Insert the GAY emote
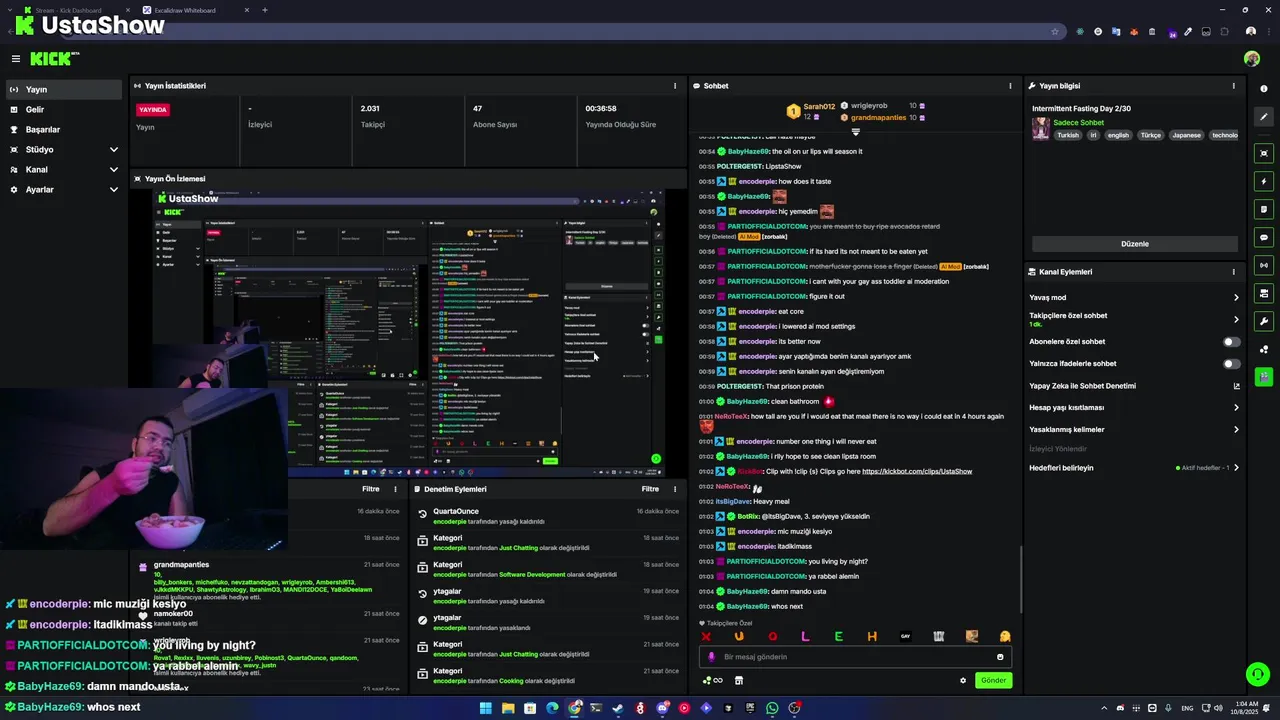 [905, 636]
